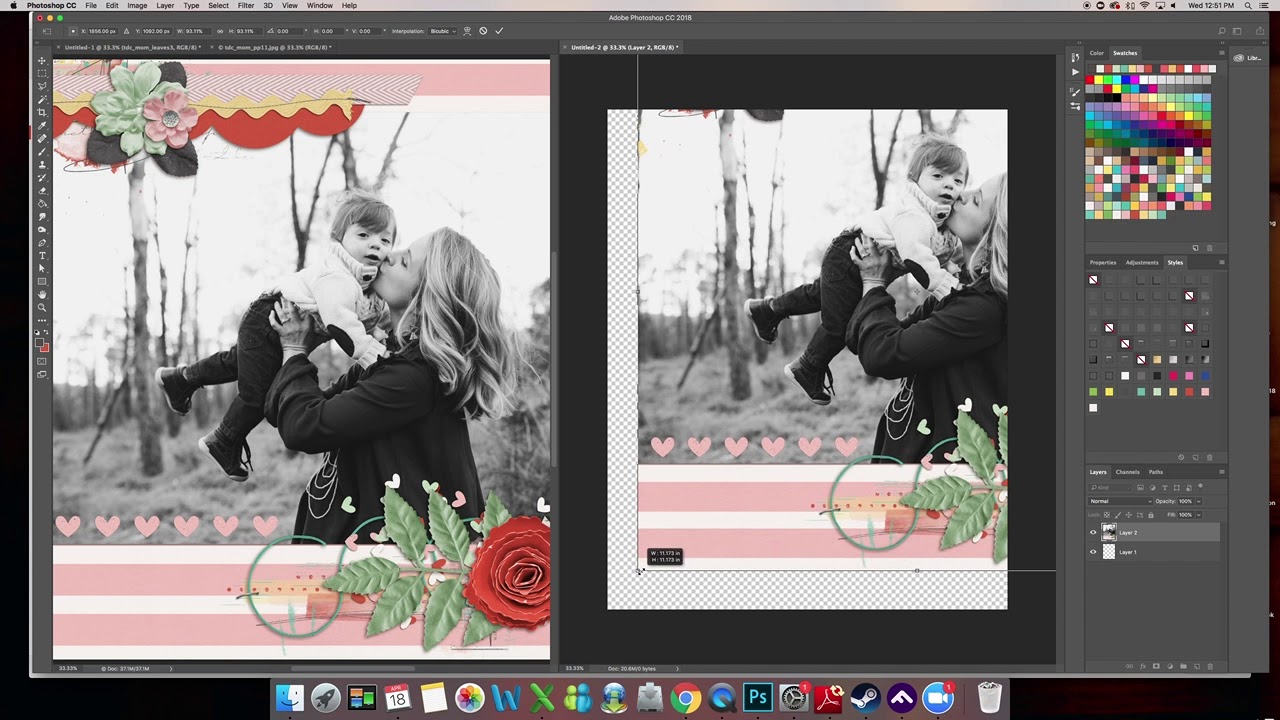1280x720 pixels.
Task: Open the Fill dropdown arrow
Action: coord(1199,515)
